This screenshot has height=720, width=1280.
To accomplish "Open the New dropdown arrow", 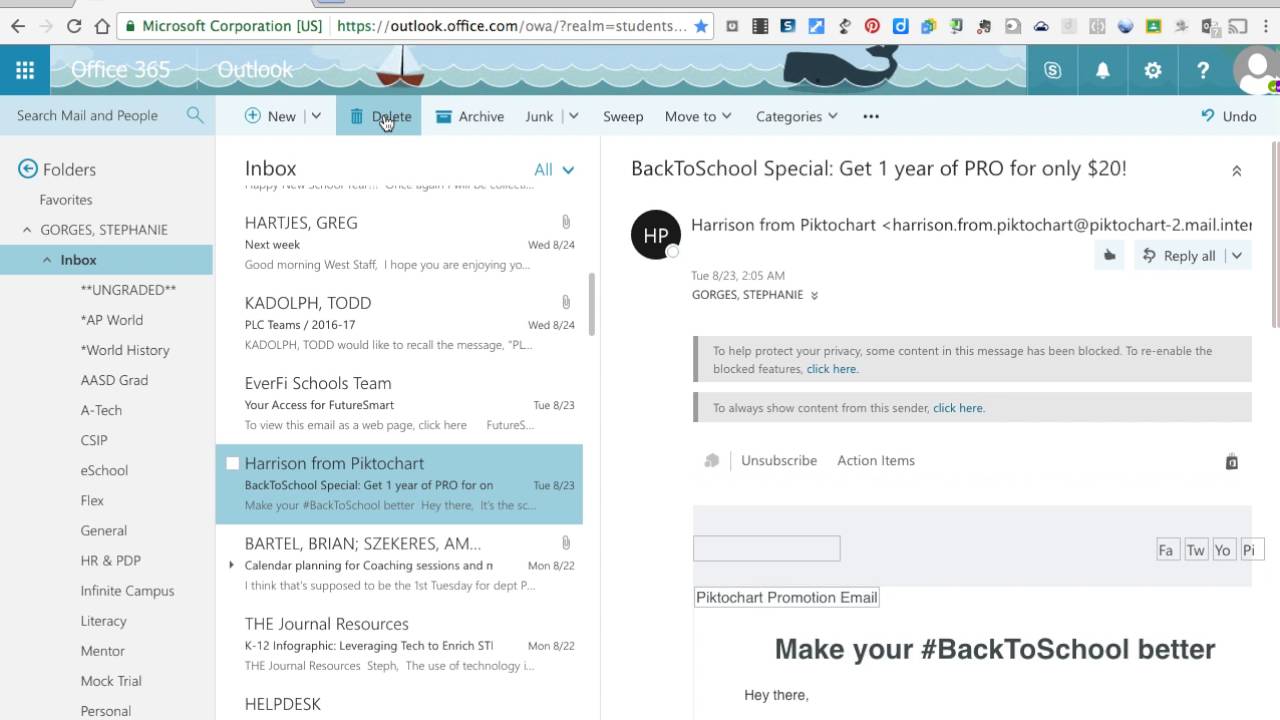I will [316, 116].
